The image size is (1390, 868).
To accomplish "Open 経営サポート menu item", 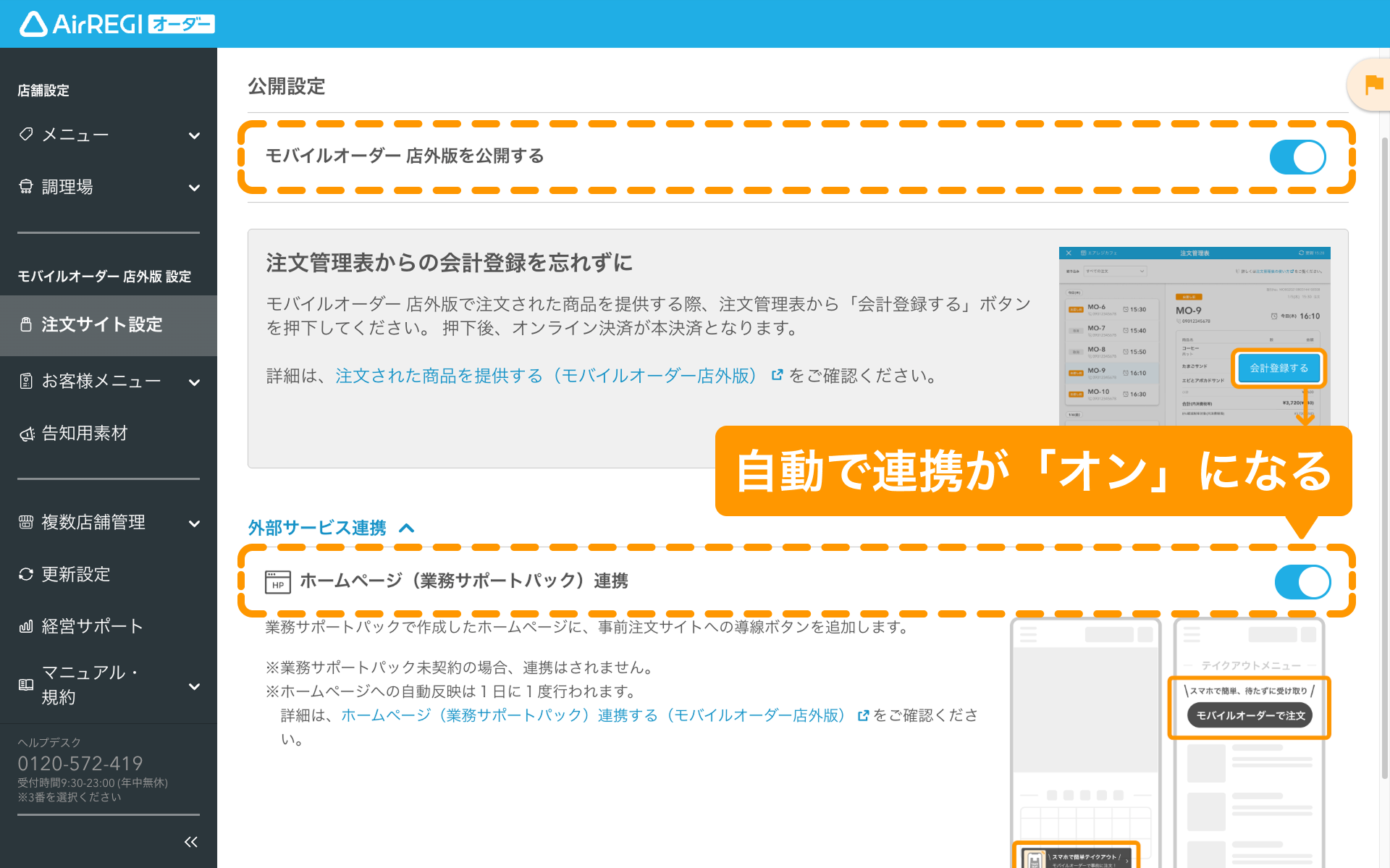I will pyautogui.click(x=109, y=626).
